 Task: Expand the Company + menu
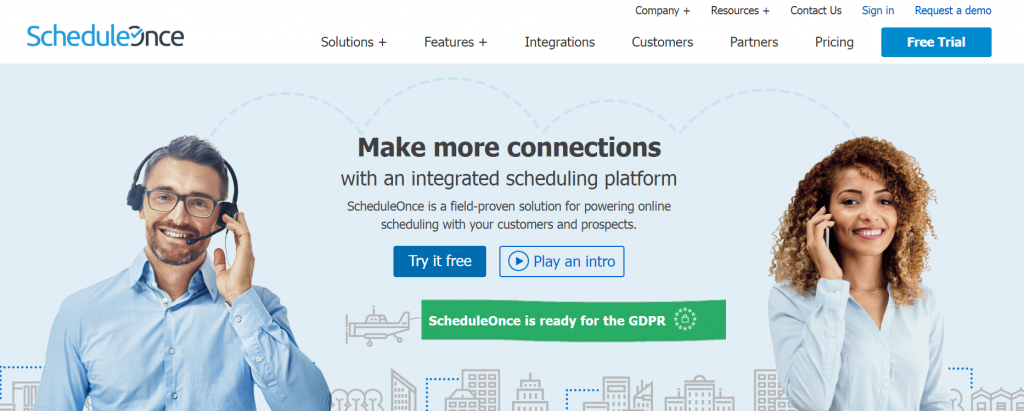[x=662, y=10]
